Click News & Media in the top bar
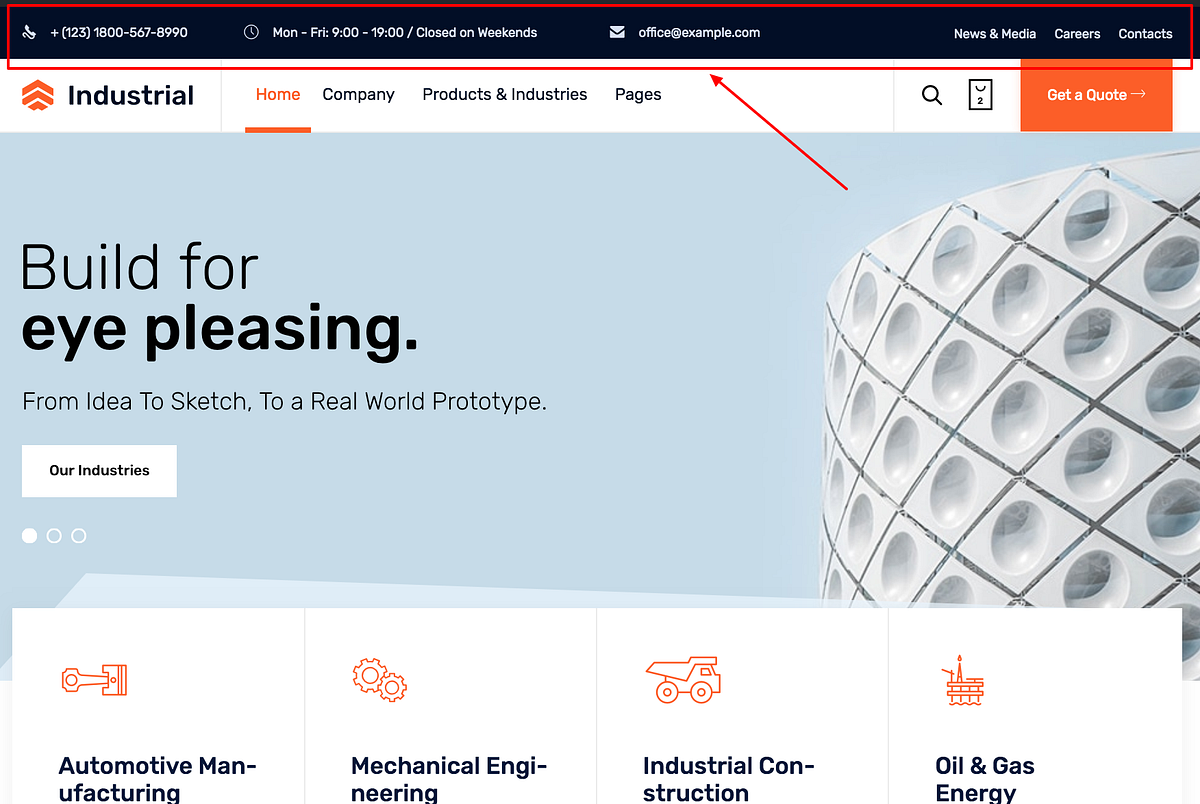Image resolution: width=1200 pixels, height=804 pixels. tap(995, 33)
